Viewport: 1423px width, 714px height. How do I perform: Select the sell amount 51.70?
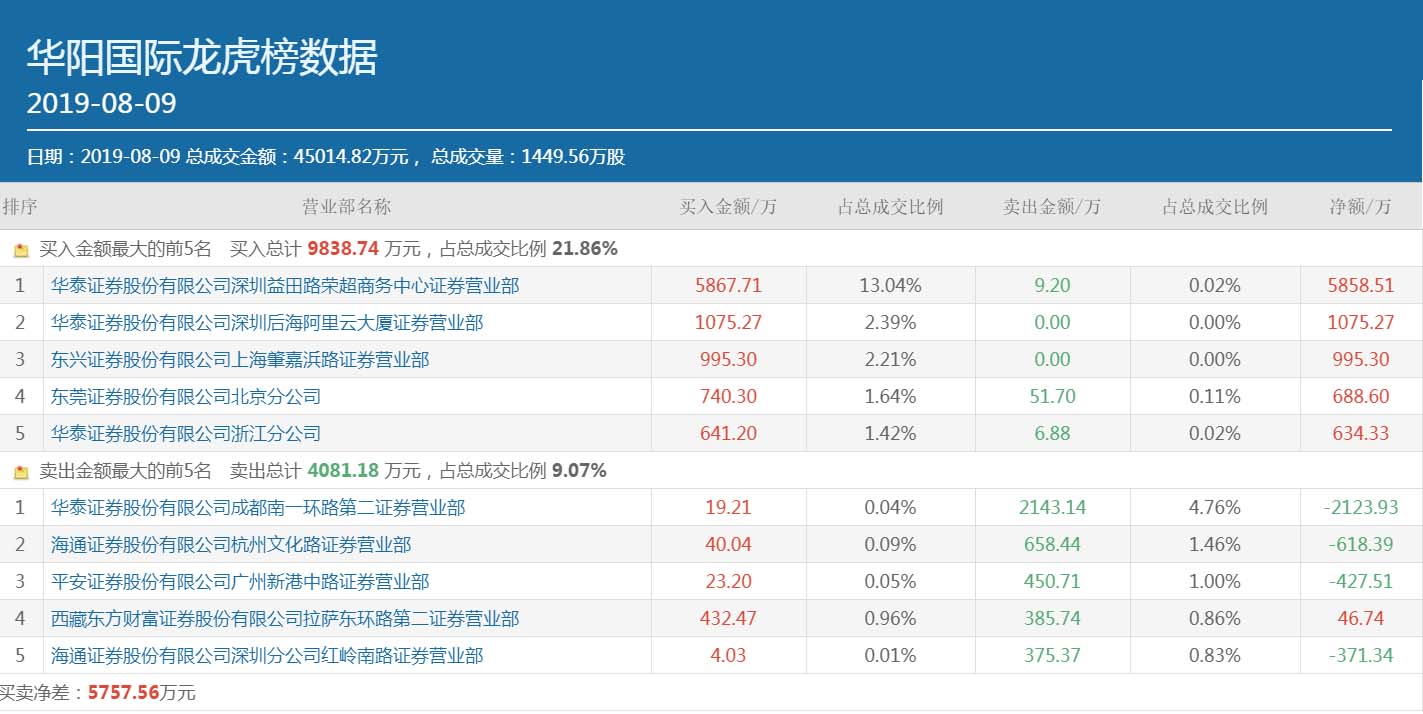point(1052,397)
